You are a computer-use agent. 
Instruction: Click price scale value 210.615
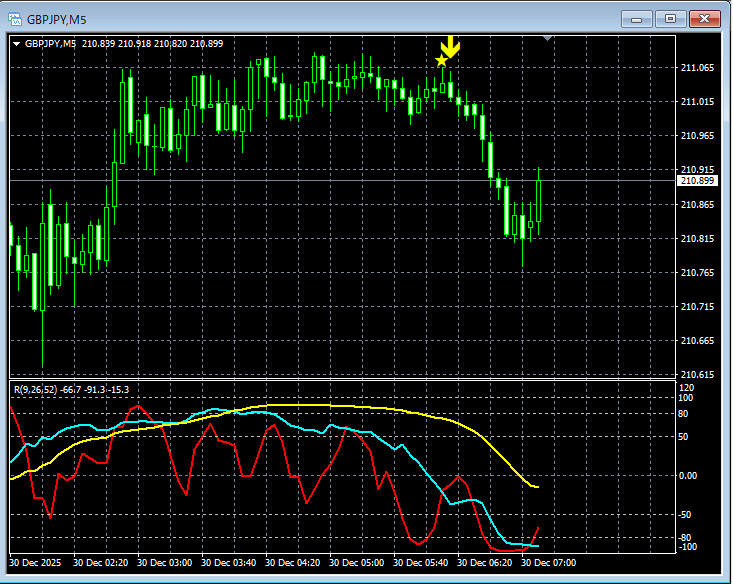point(697,375)
